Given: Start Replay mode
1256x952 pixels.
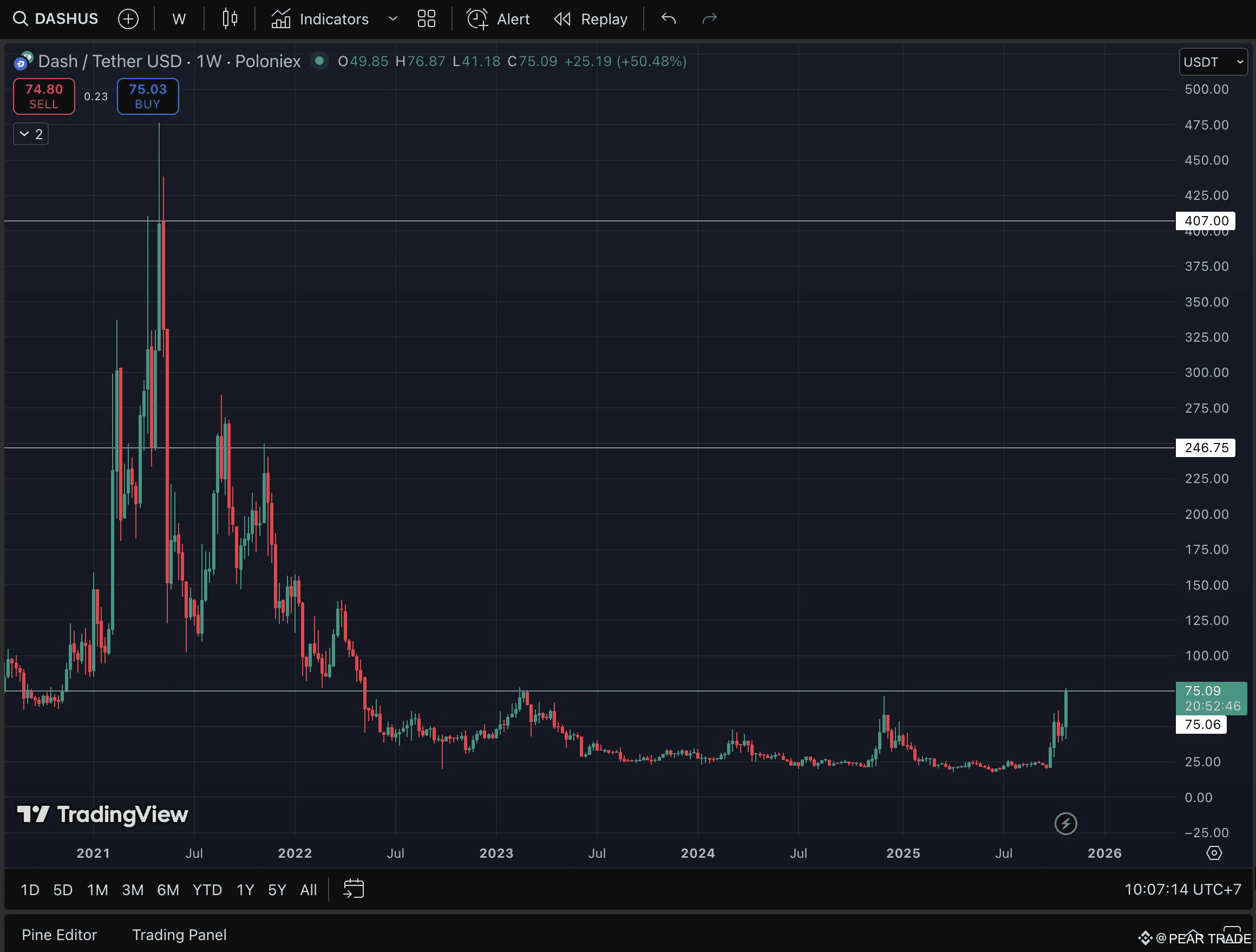Looking at the screenshot, I should [x=590, y=19].
